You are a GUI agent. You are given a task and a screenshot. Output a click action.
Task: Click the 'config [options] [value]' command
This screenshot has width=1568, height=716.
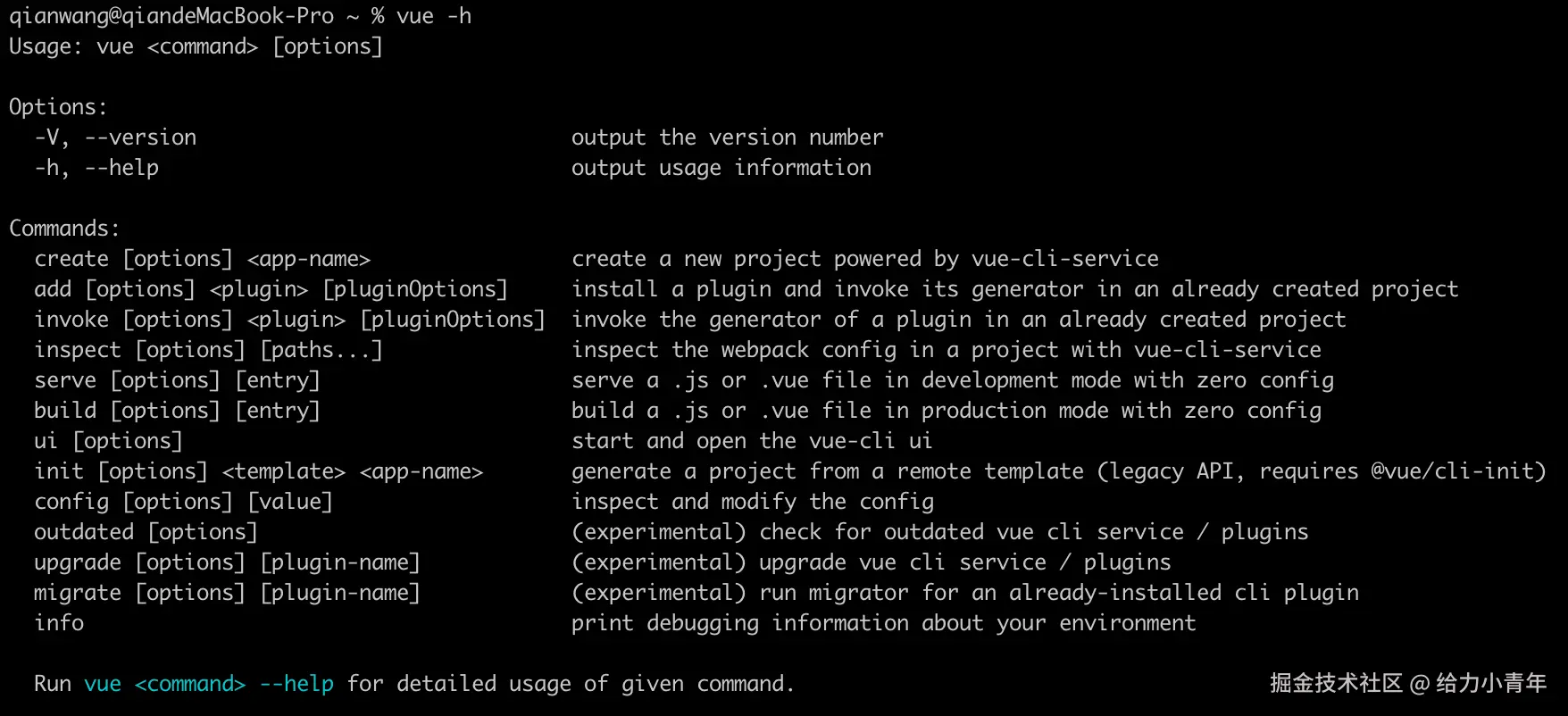tap(183, 502)
